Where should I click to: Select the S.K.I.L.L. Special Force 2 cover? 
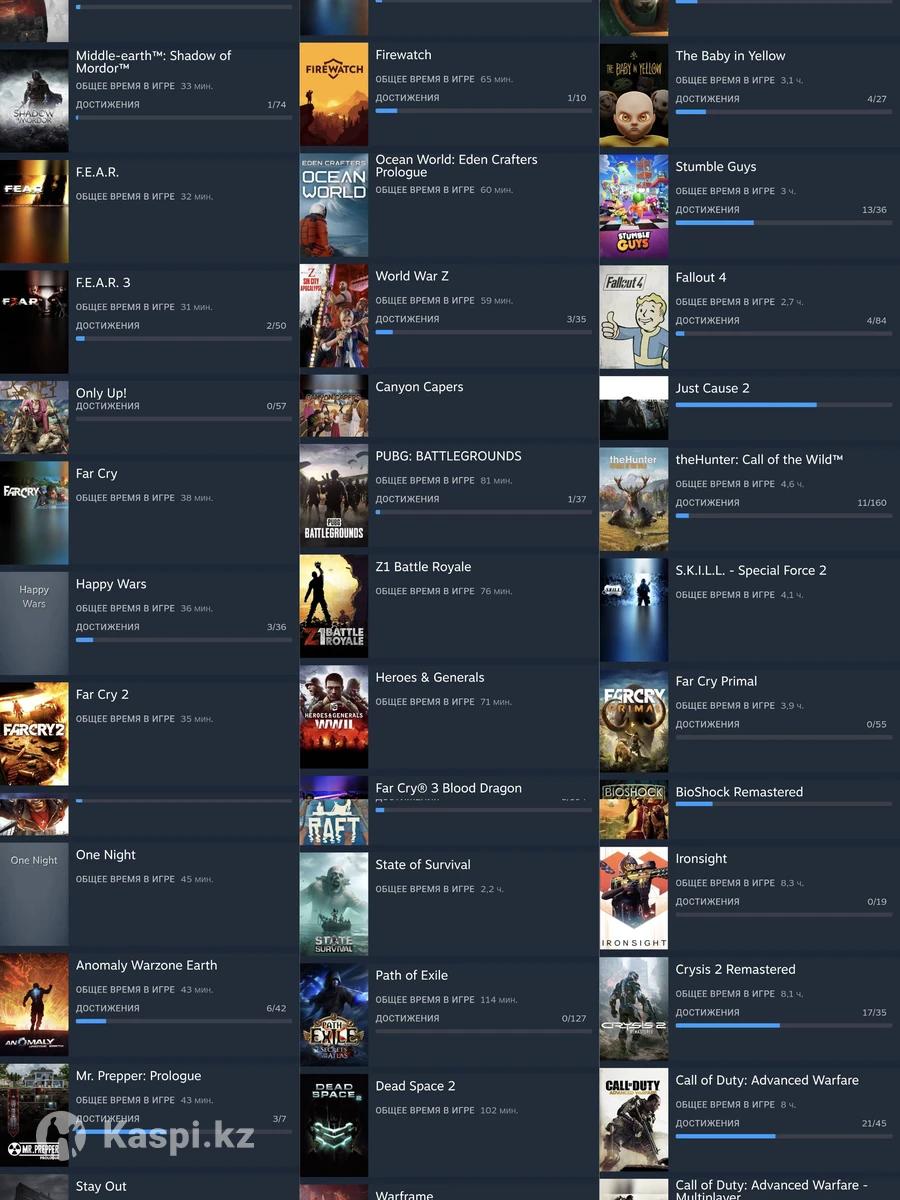pyautogui.click(x=634, y=610)
